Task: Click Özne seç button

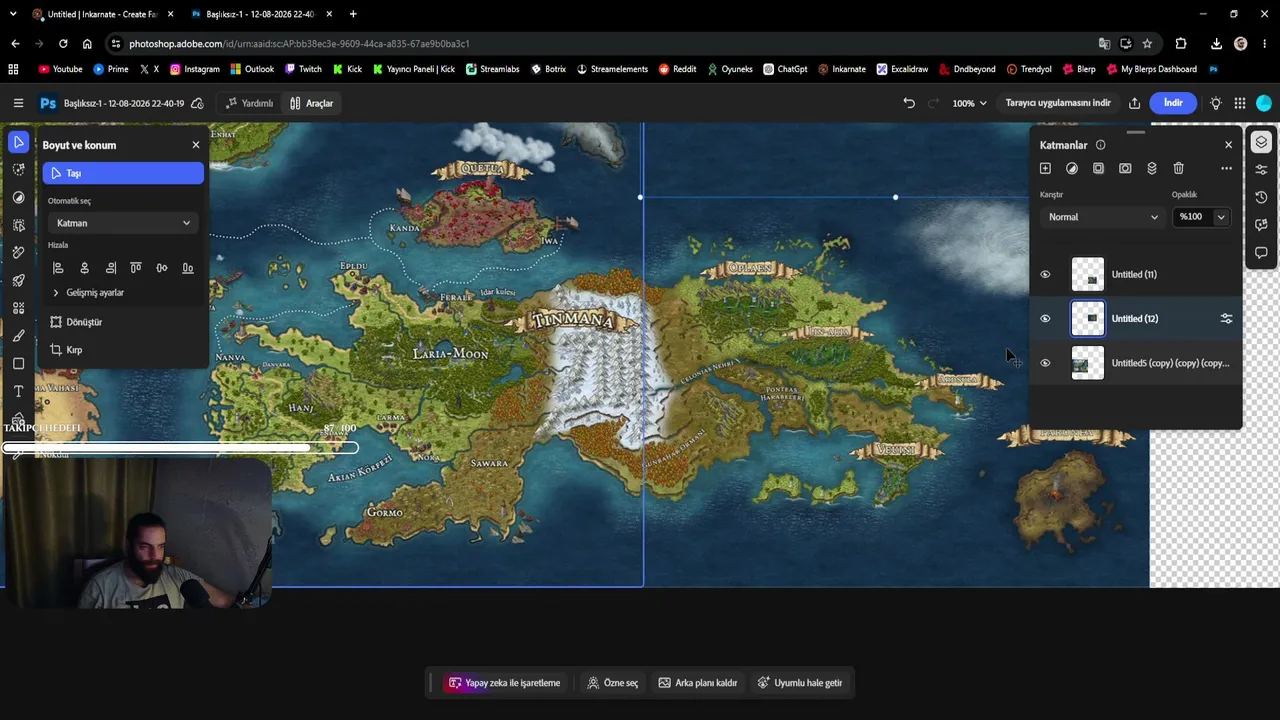Action: click(x=613, y=683)
